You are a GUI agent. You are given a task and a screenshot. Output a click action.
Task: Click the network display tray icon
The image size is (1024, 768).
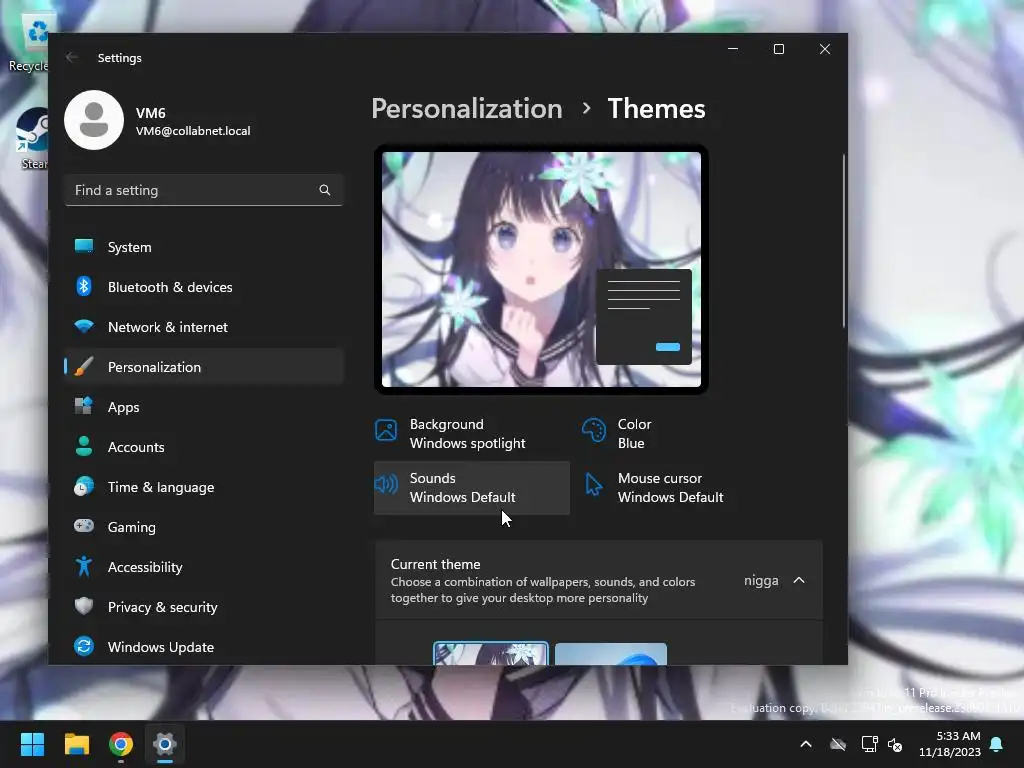click(x=869, y=744)
